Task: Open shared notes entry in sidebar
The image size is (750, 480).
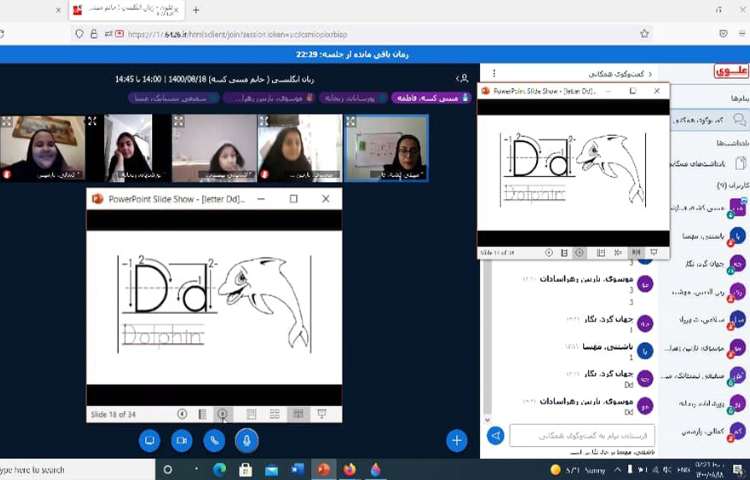Action: pos(710,164)
